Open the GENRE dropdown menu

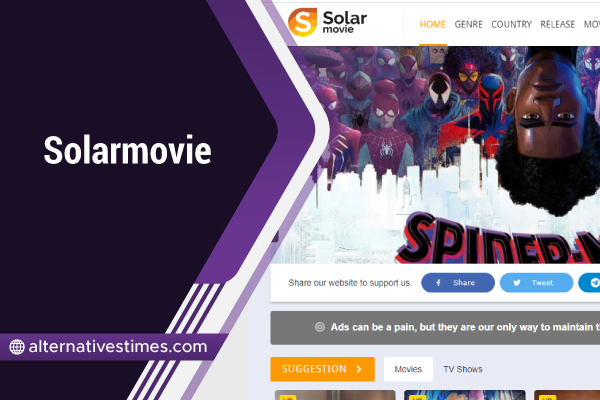[x=468, y=24]
